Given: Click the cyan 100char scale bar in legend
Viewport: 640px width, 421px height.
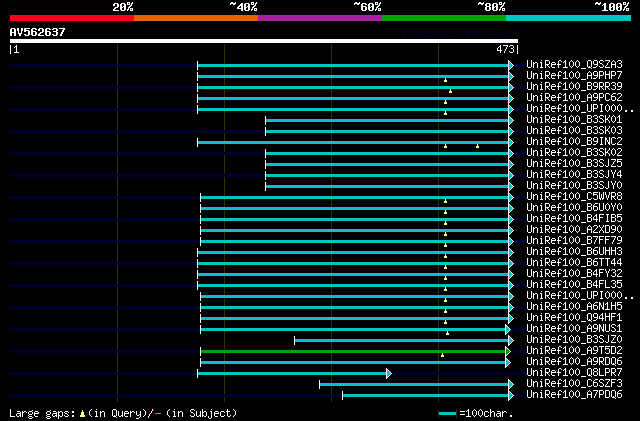Looking at the screenshot, I should pos(447,414).
